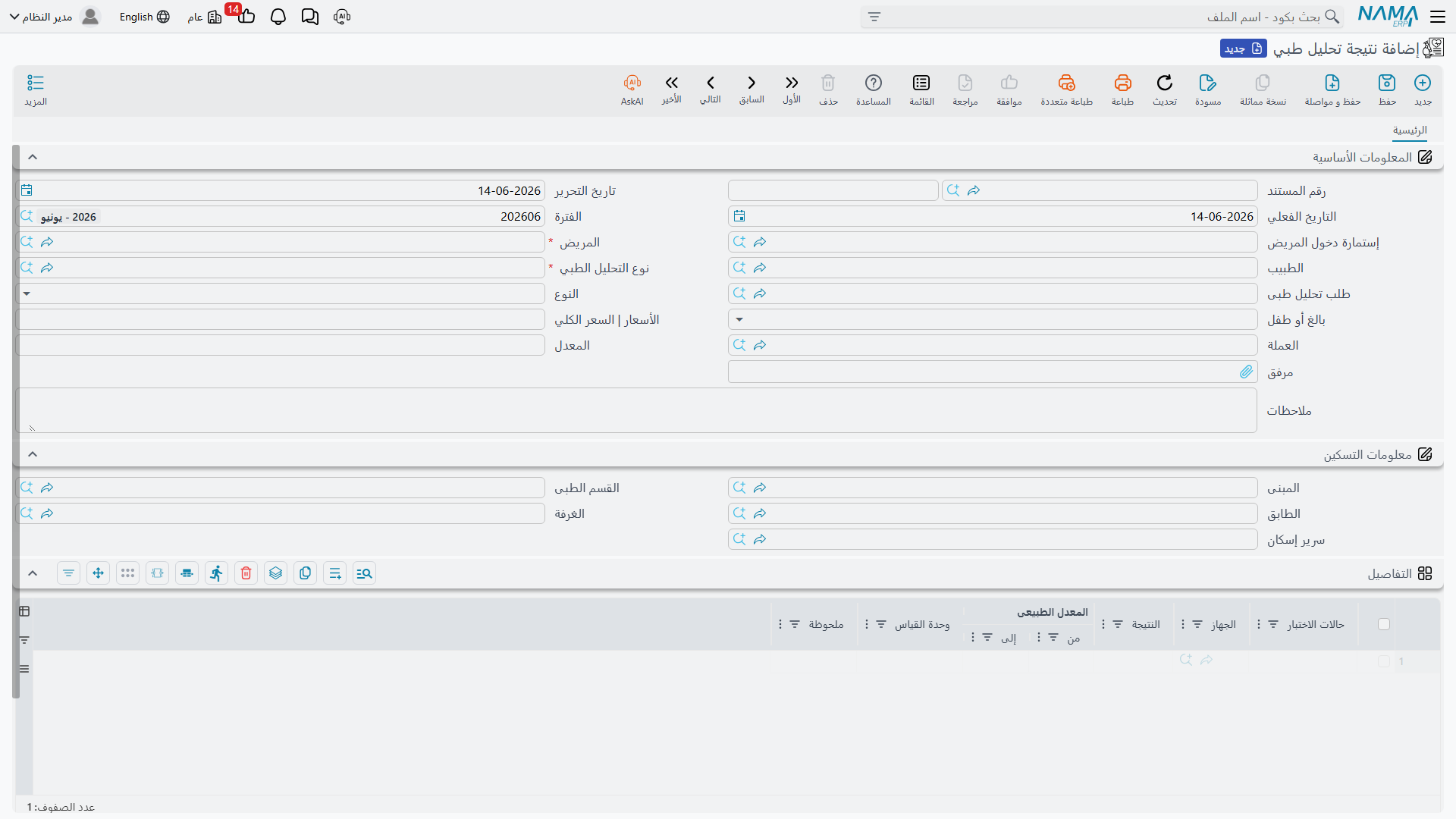Open the hamburger main menu

click(1438, 17)
